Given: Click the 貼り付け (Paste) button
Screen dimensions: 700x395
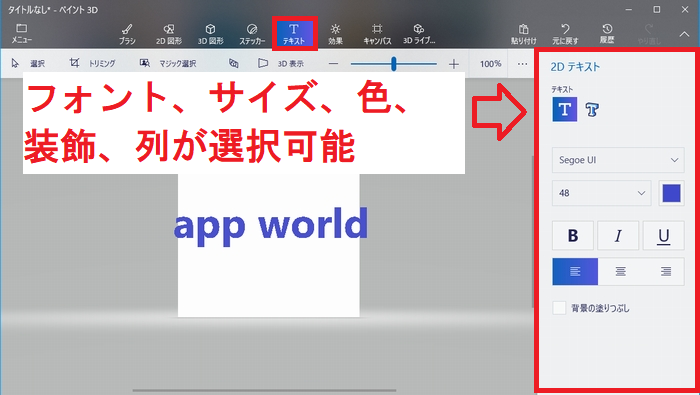Looking at the screenshot, I should tap(524, 34).
